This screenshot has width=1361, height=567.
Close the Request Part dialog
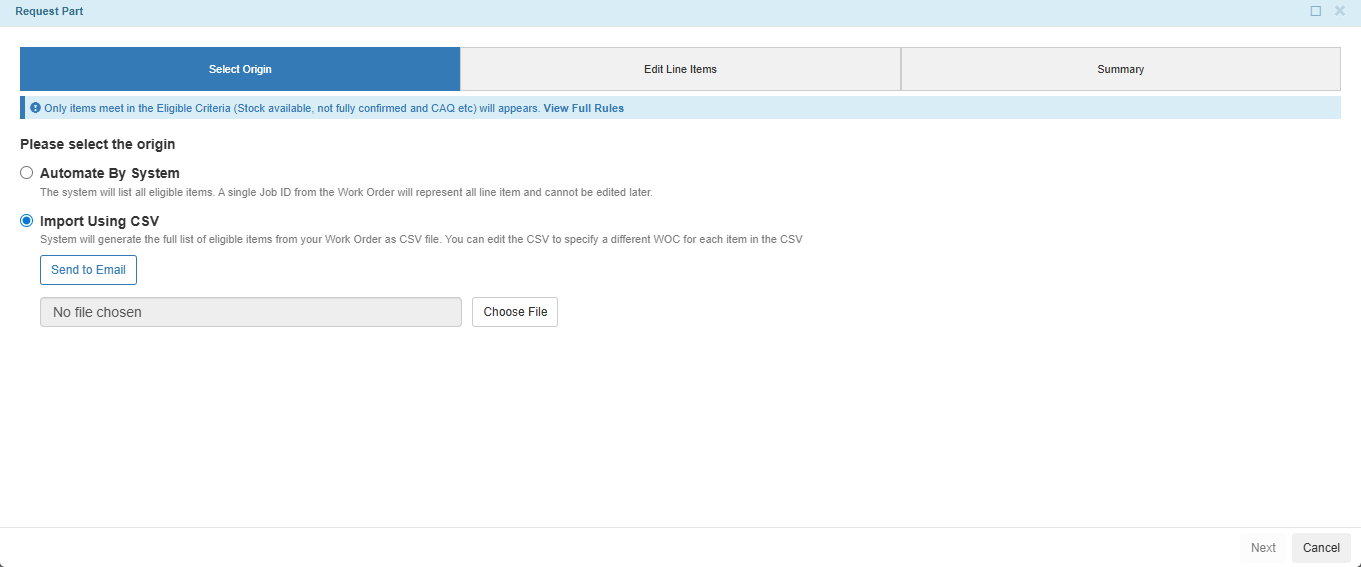coord(1340,11)
